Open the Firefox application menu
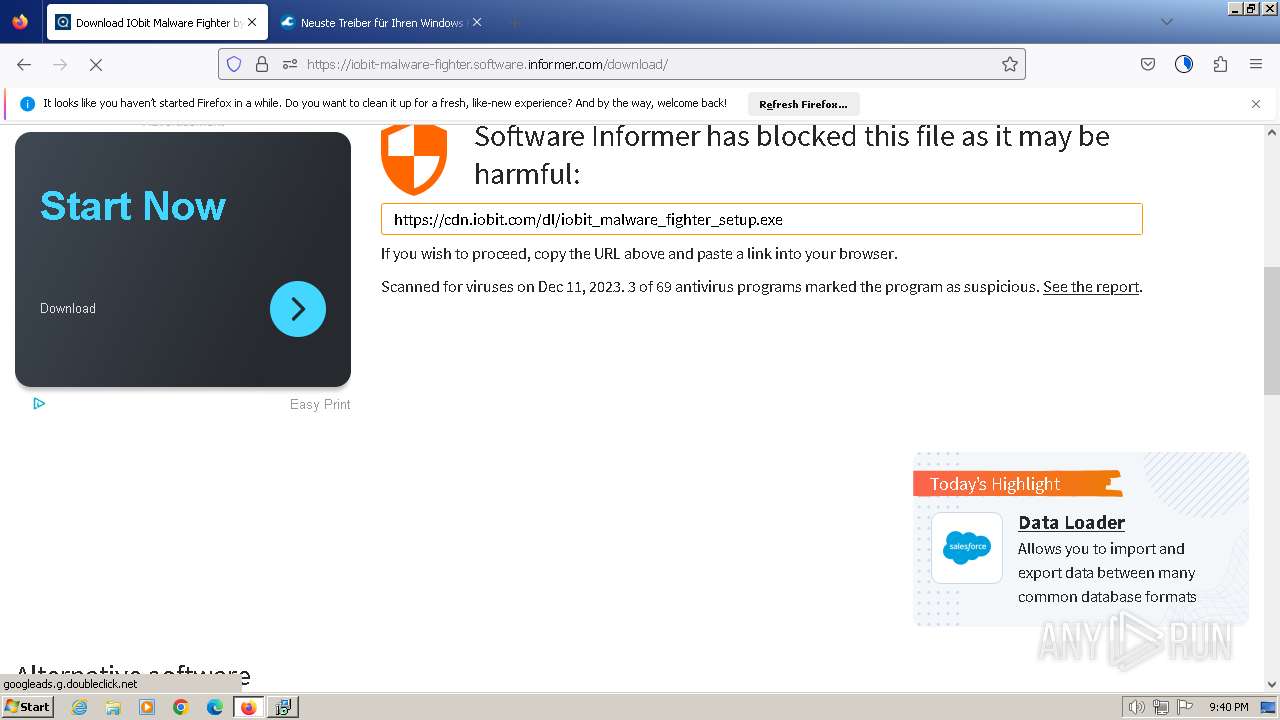This screenshot has width=1280, height=720. point(1256,64)
